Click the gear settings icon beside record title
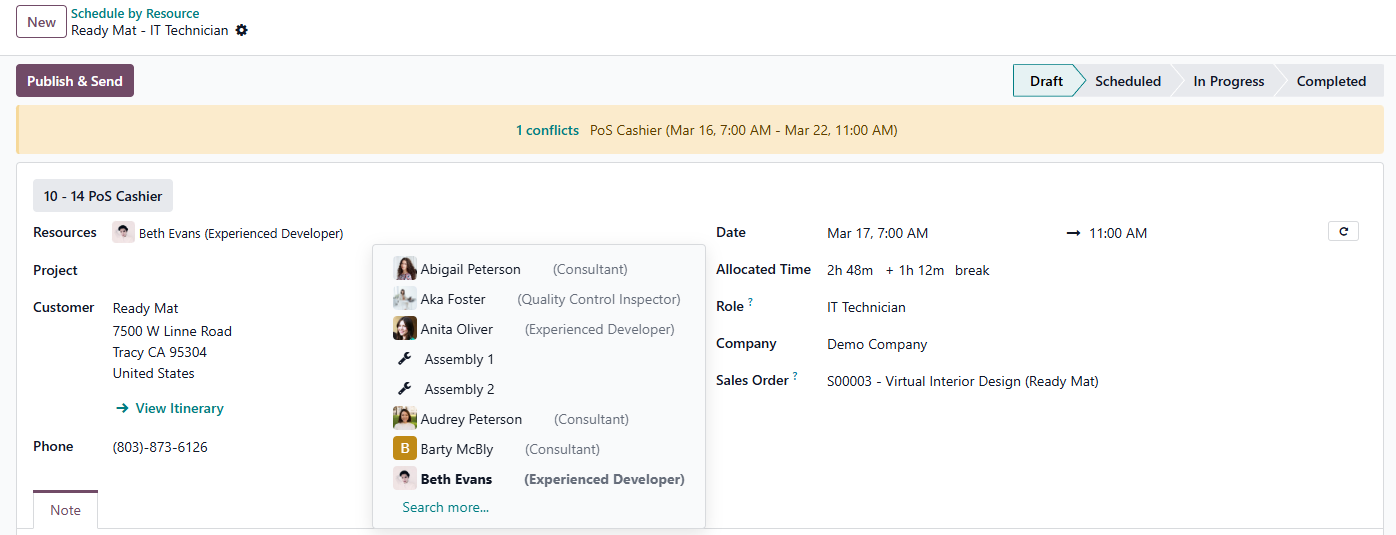The width and height of the screenshot is (1396, 535). (x=241, y=31)
